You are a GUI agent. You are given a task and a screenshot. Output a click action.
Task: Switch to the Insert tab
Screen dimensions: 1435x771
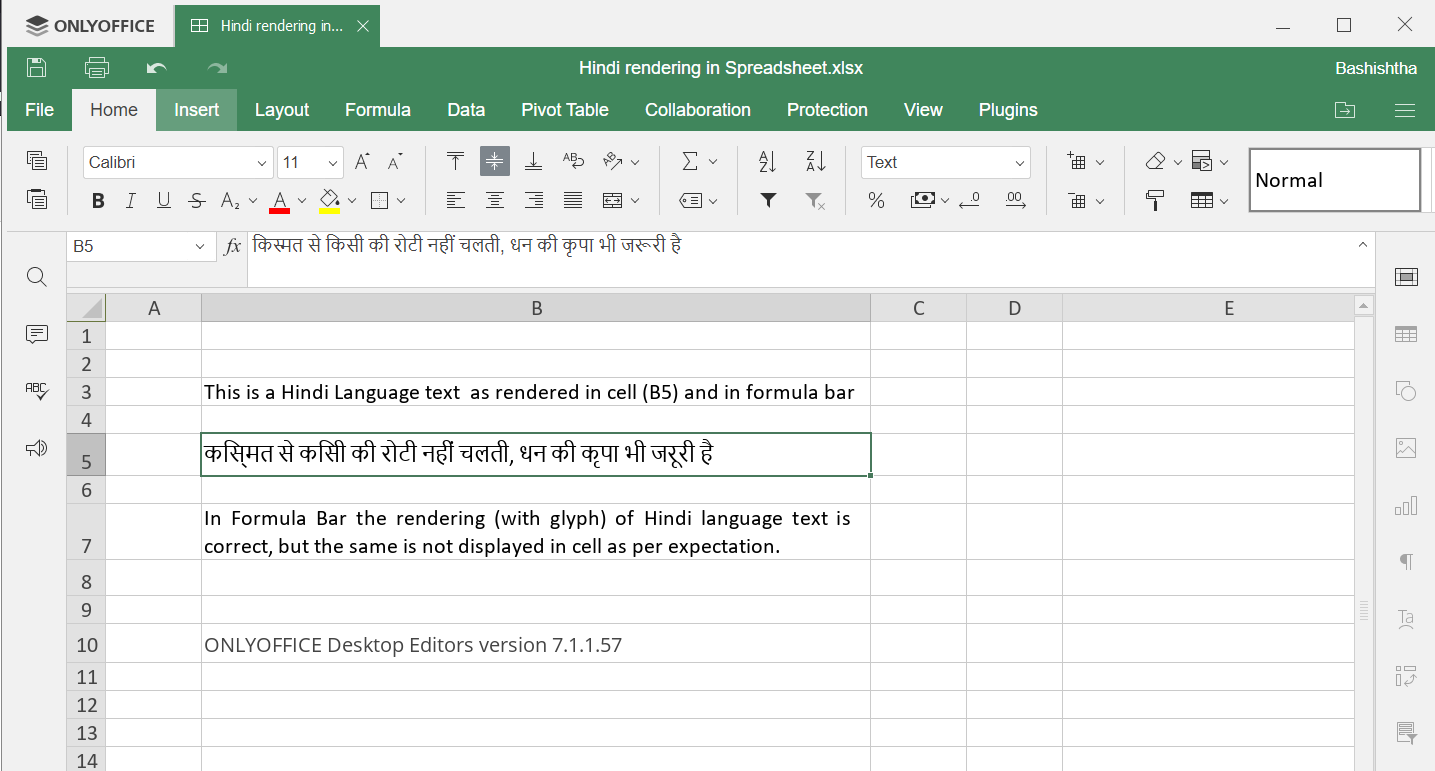pos(196,110)
